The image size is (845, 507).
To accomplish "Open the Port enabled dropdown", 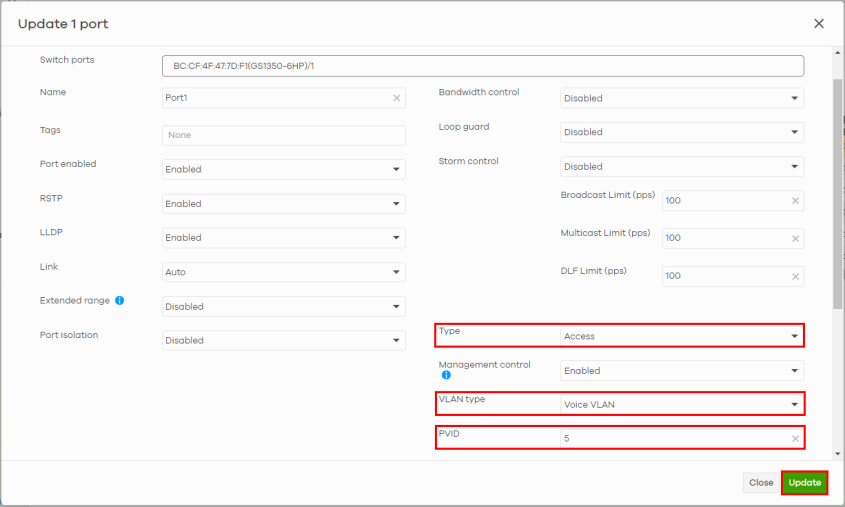I will tap(284, 170).
